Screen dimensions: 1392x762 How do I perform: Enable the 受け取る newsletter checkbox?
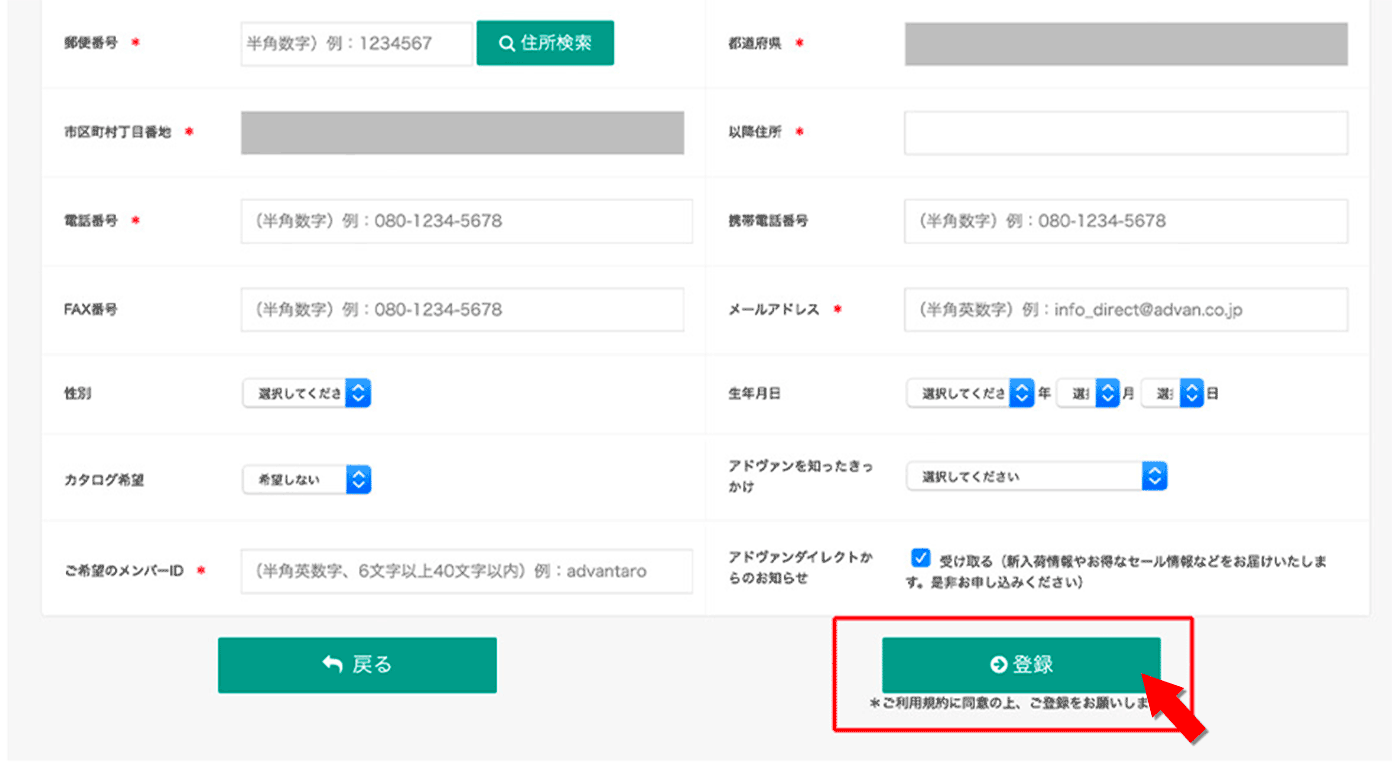tap(920, 559)
